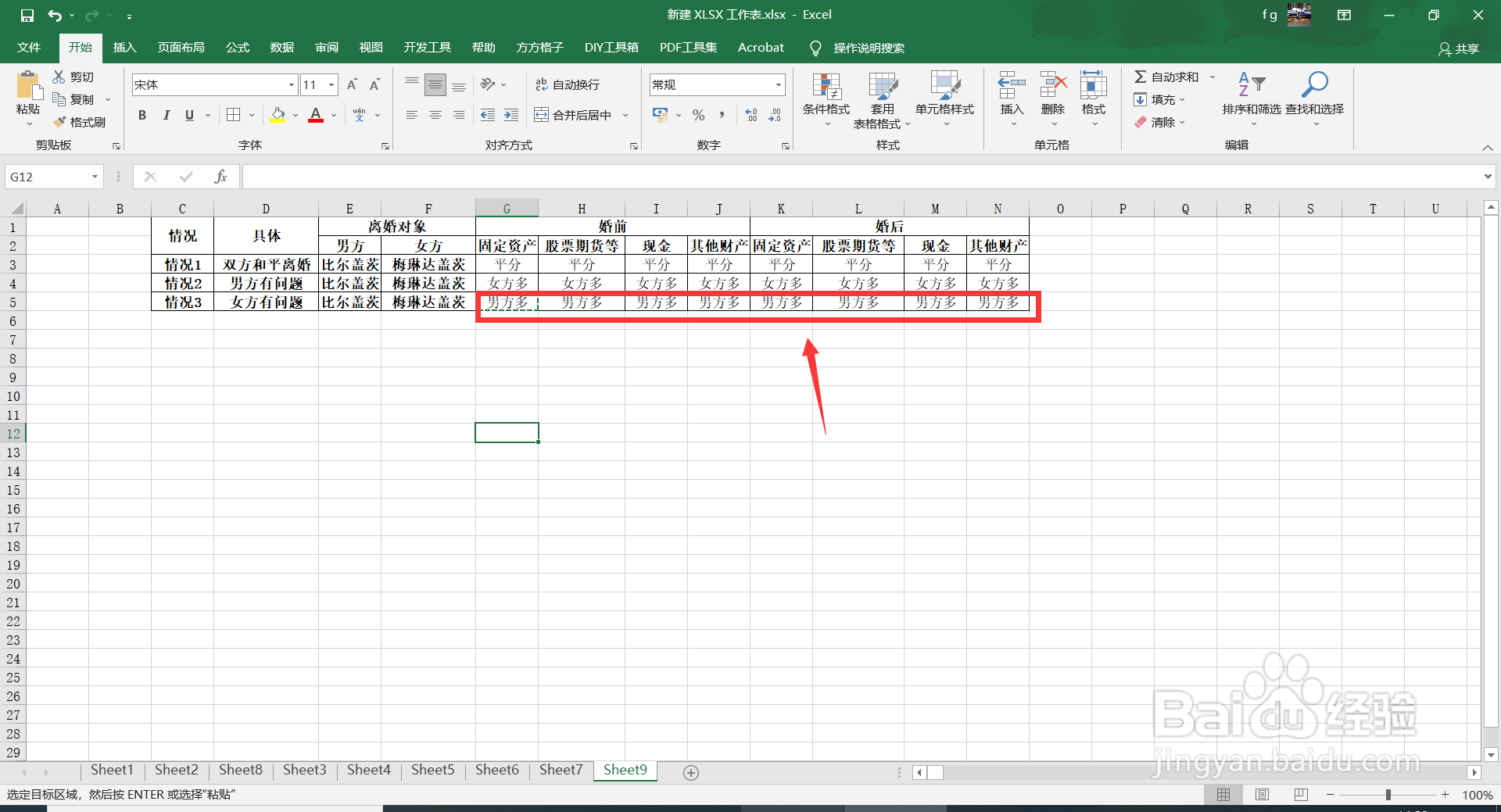Click the Save icon in title bar
Viewport: 1501px width, 812px height.
(27, 15)
